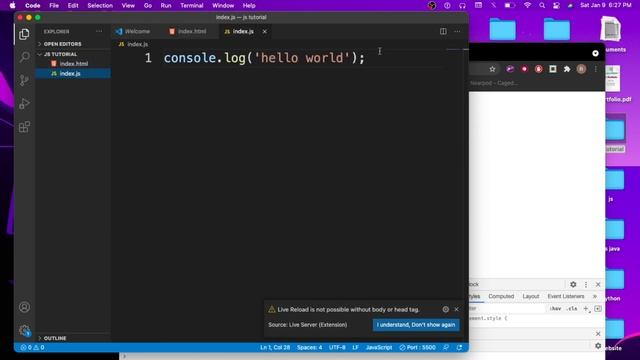
Task: Click errors and warnings count in status bar
Action: click(x=32, y=347)
